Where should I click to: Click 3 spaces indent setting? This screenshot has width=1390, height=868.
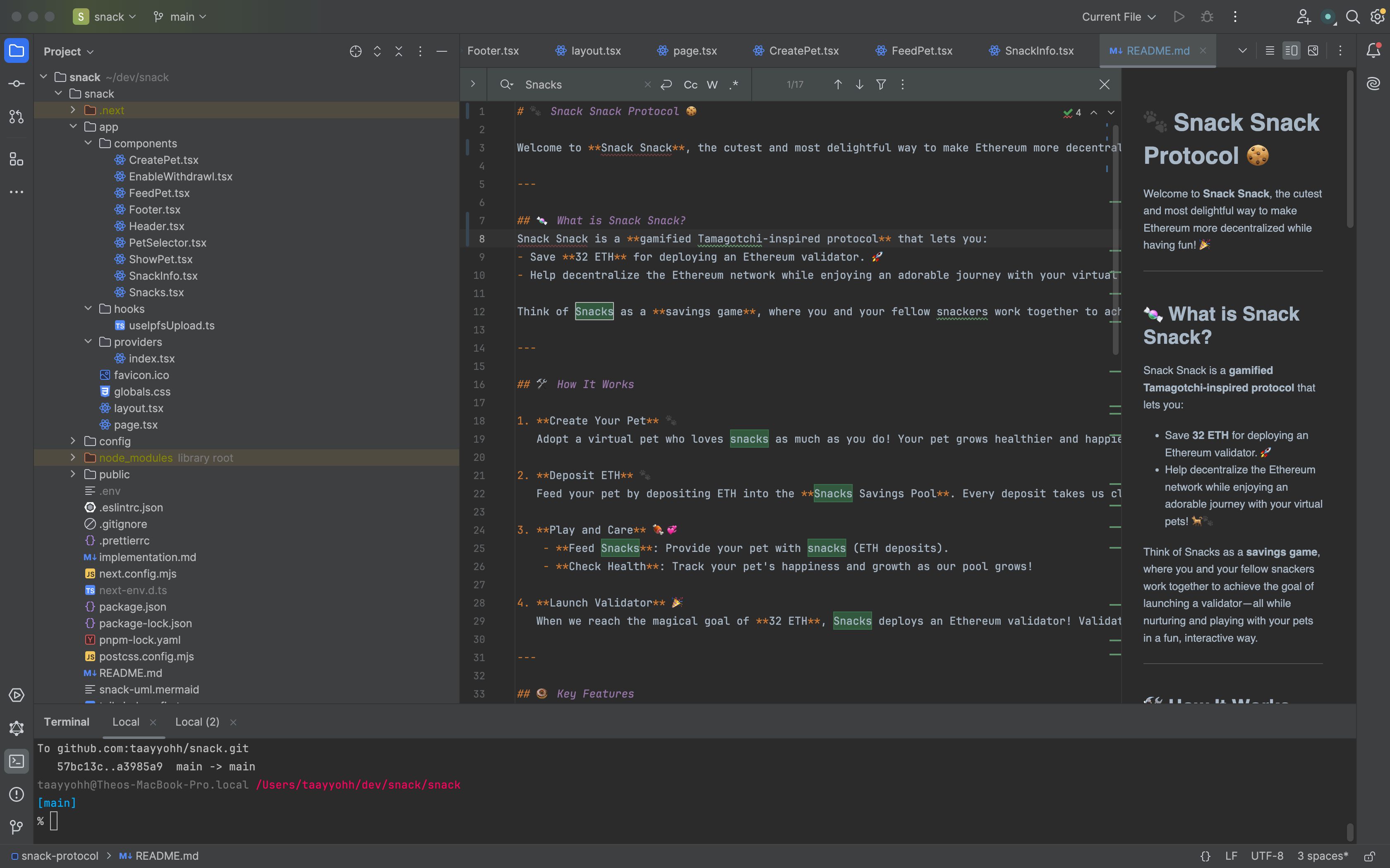[x=1323, y=856]
